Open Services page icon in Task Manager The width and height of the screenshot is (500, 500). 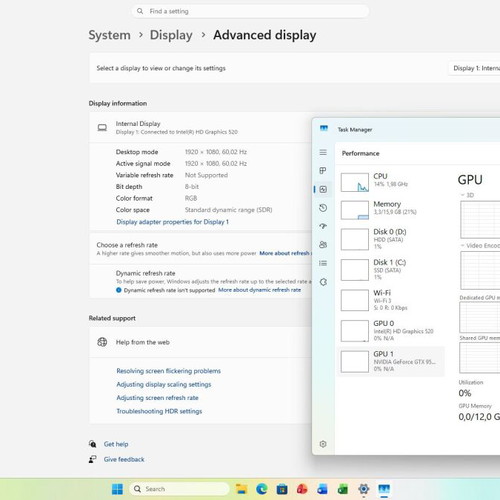pos(323,282)
